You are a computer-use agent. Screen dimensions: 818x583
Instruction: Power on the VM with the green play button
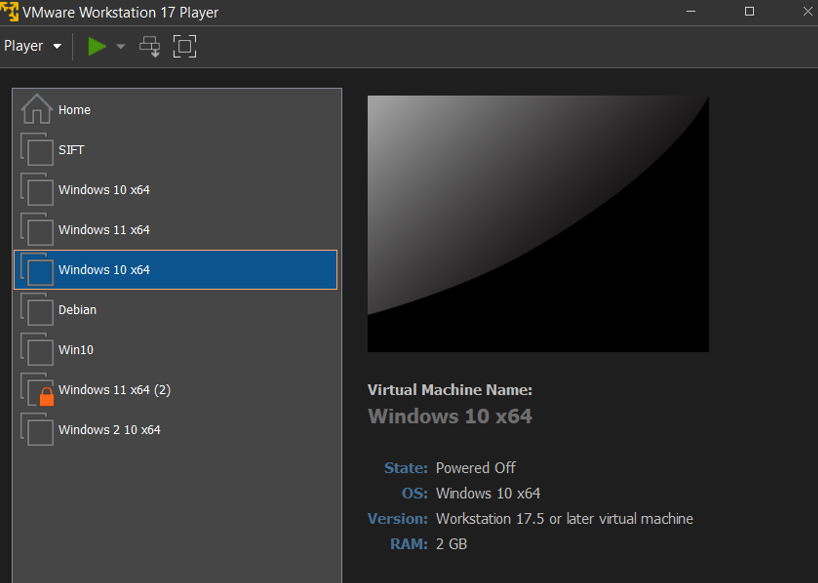point(97,46)
